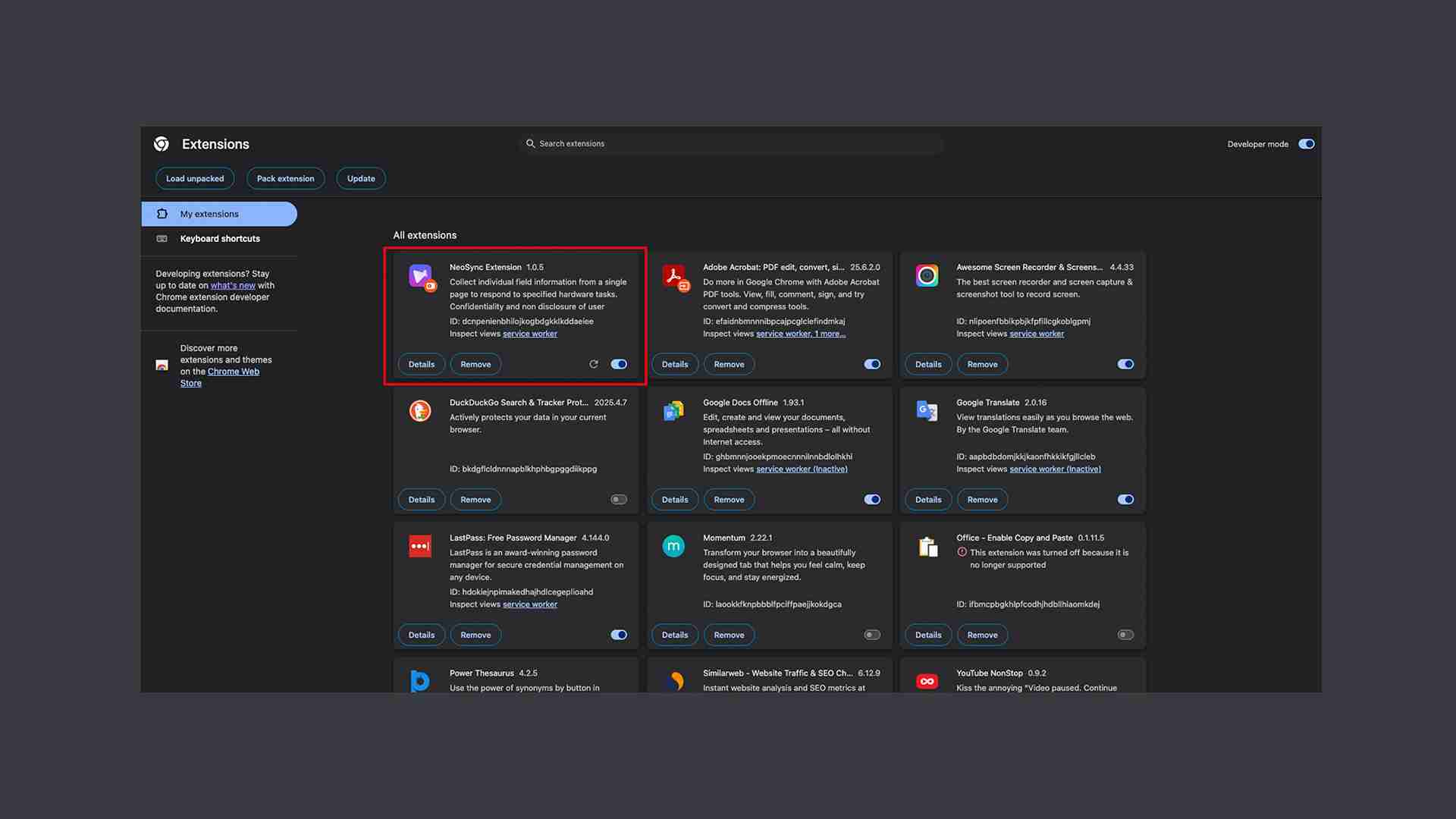
Task: Click the LastPass extension icon
Action: 420,546
